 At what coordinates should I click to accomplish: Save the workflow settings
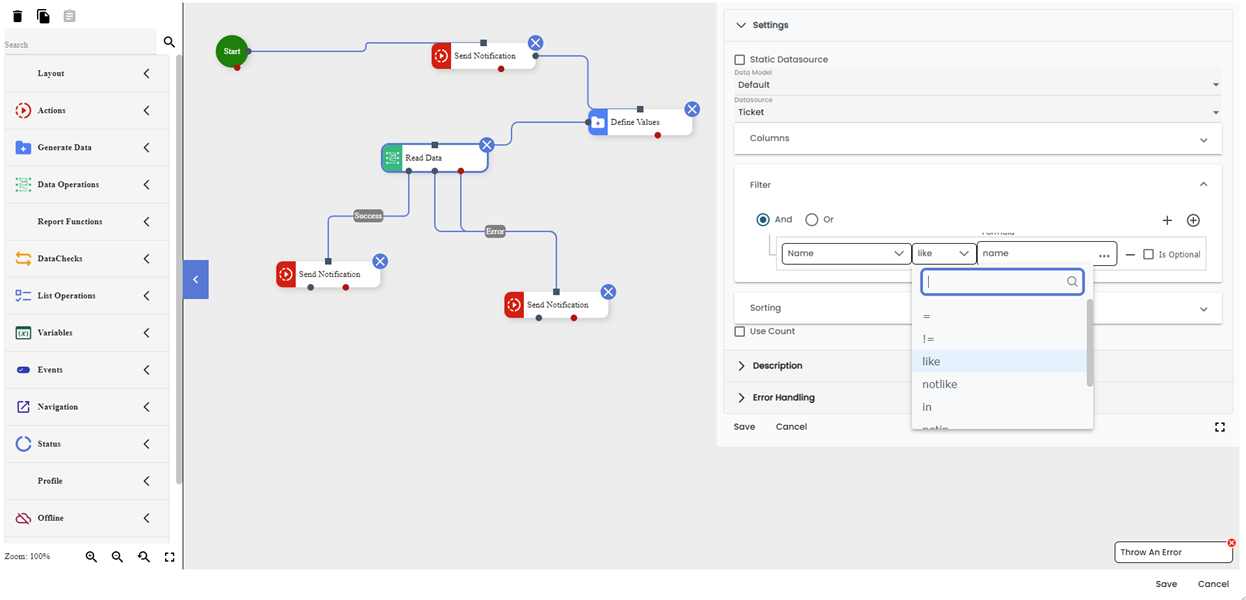pos(744,426)
